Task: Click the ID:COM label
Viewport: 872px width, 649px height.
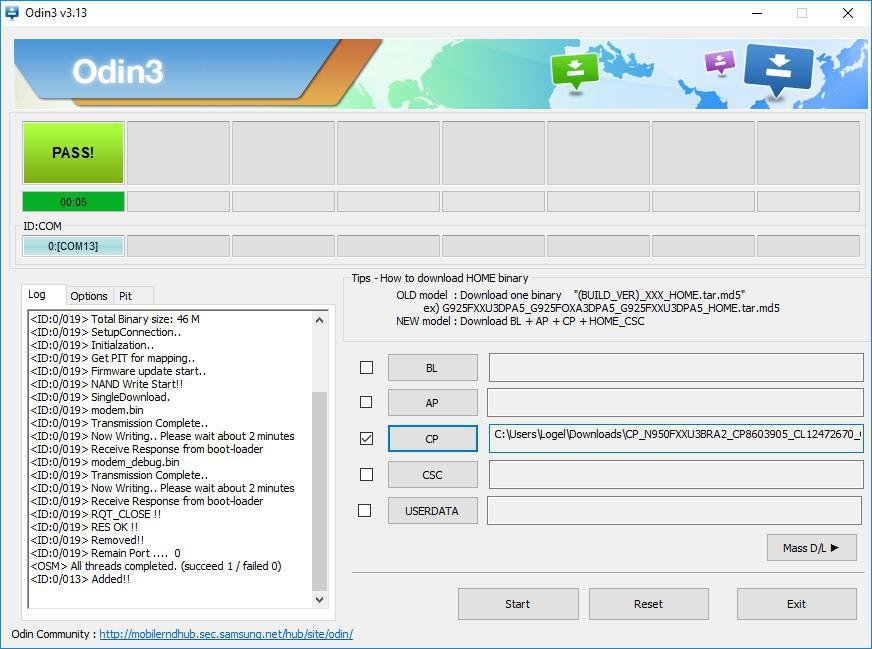Action: pyautogui.click(x=42, y=226)
